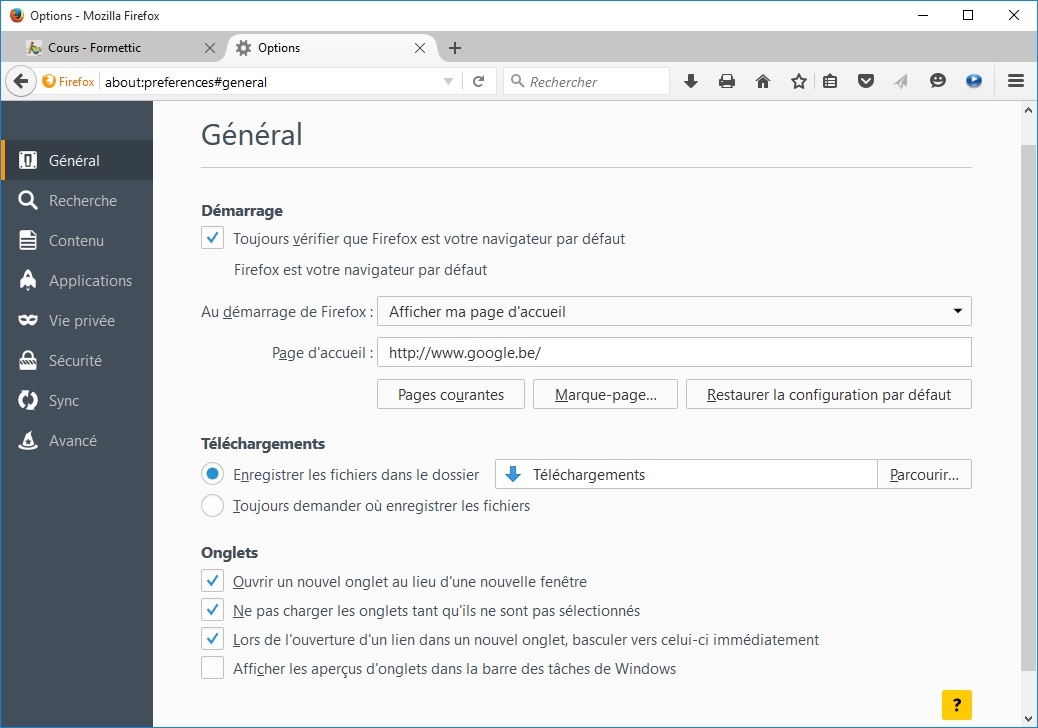This screenshot has height=728, width=1038.
Task: Click the Applications label in sidebar
Action: pos(91,281)
